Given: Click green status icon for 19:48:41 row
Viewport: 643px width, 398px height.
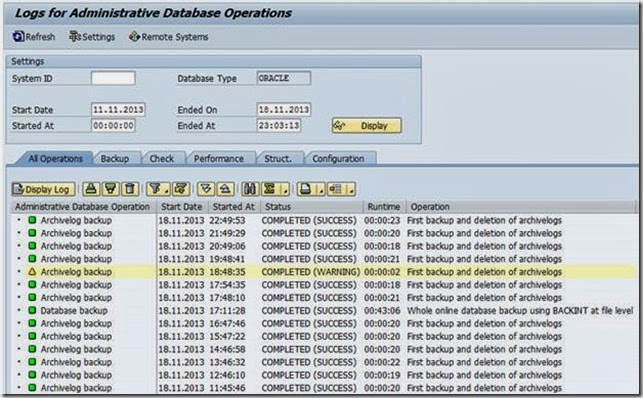Looking at the screenshot, I should click(32, 259).
